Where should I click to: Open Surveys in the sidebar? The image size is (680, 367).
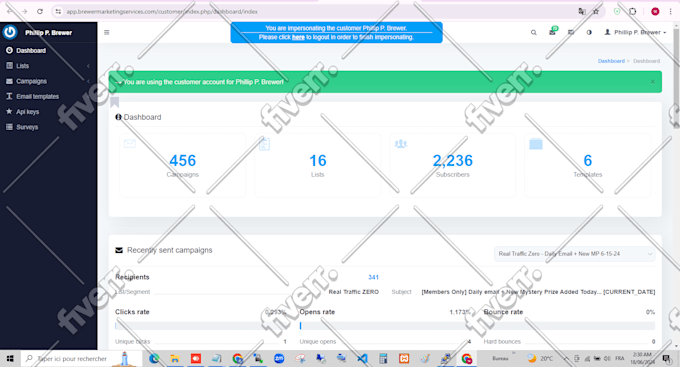coord(27,127)
